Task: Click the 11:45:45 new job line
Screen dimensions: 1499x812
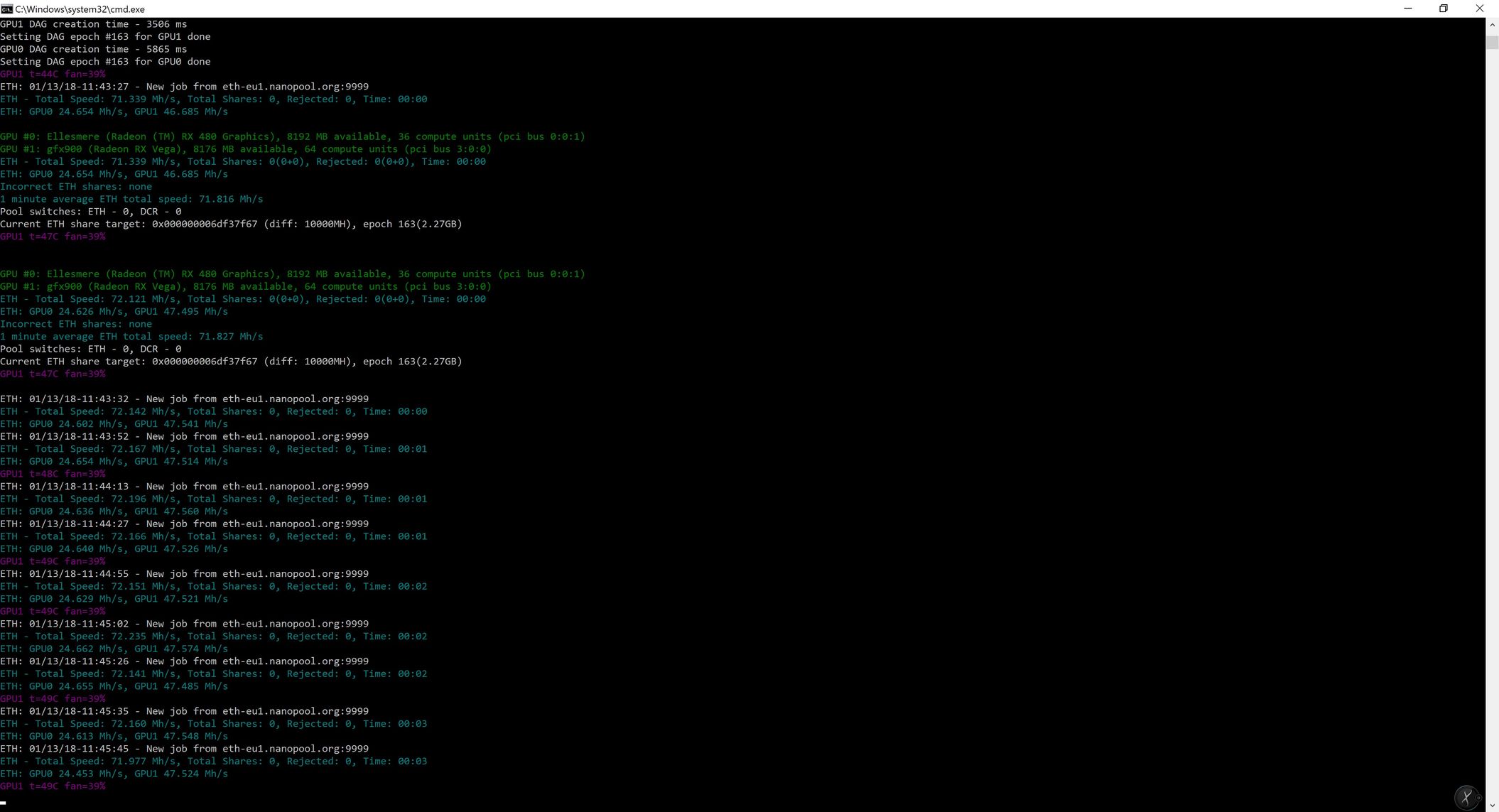Action: 184,749
